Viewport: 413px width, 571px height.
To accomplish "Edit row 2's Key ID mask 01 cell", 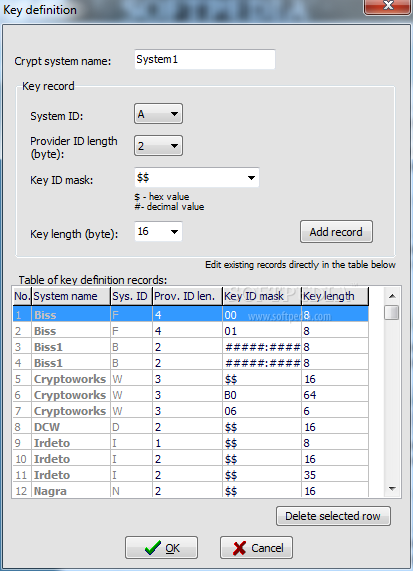I will point(262,331).
